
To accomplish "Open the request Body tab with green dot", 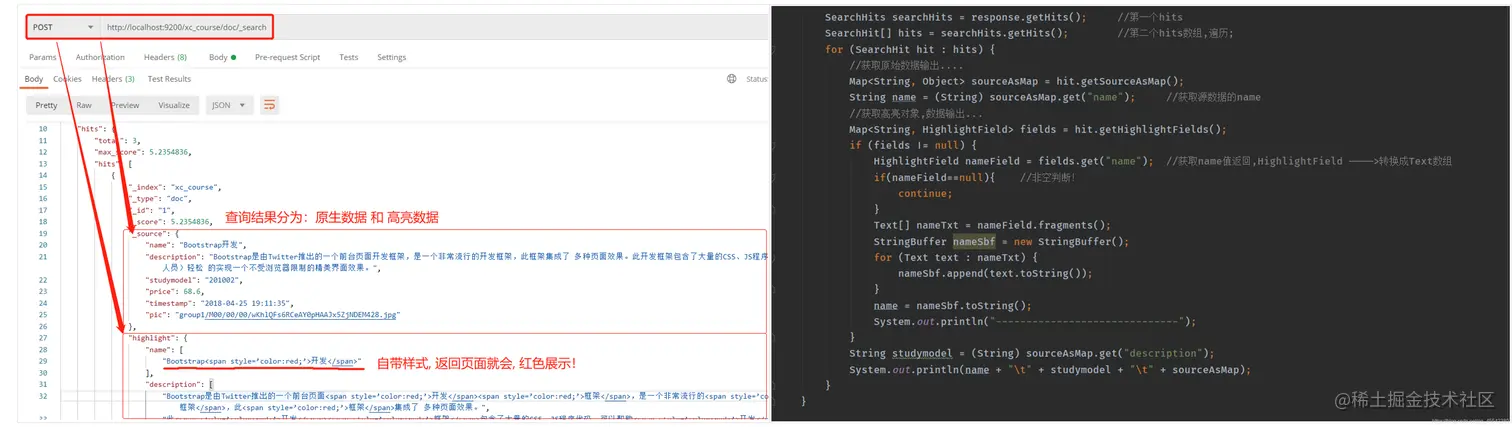I will 222,57.
